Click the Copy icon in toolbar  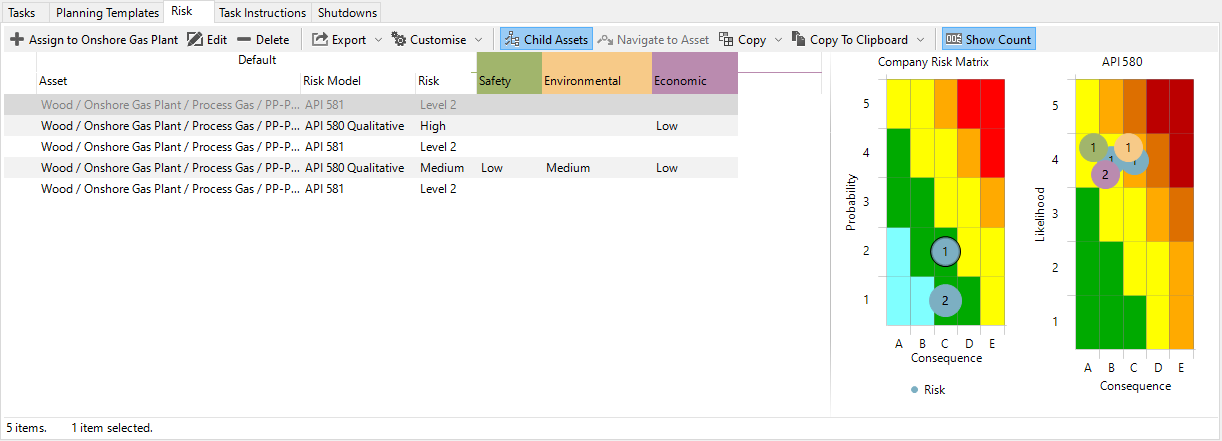point(727,40)
